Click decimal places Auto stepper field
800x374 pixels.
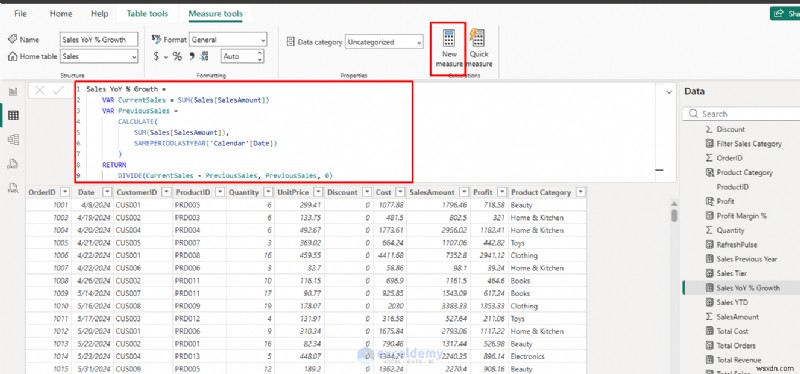pyautogui.click(x=242, y=57)
